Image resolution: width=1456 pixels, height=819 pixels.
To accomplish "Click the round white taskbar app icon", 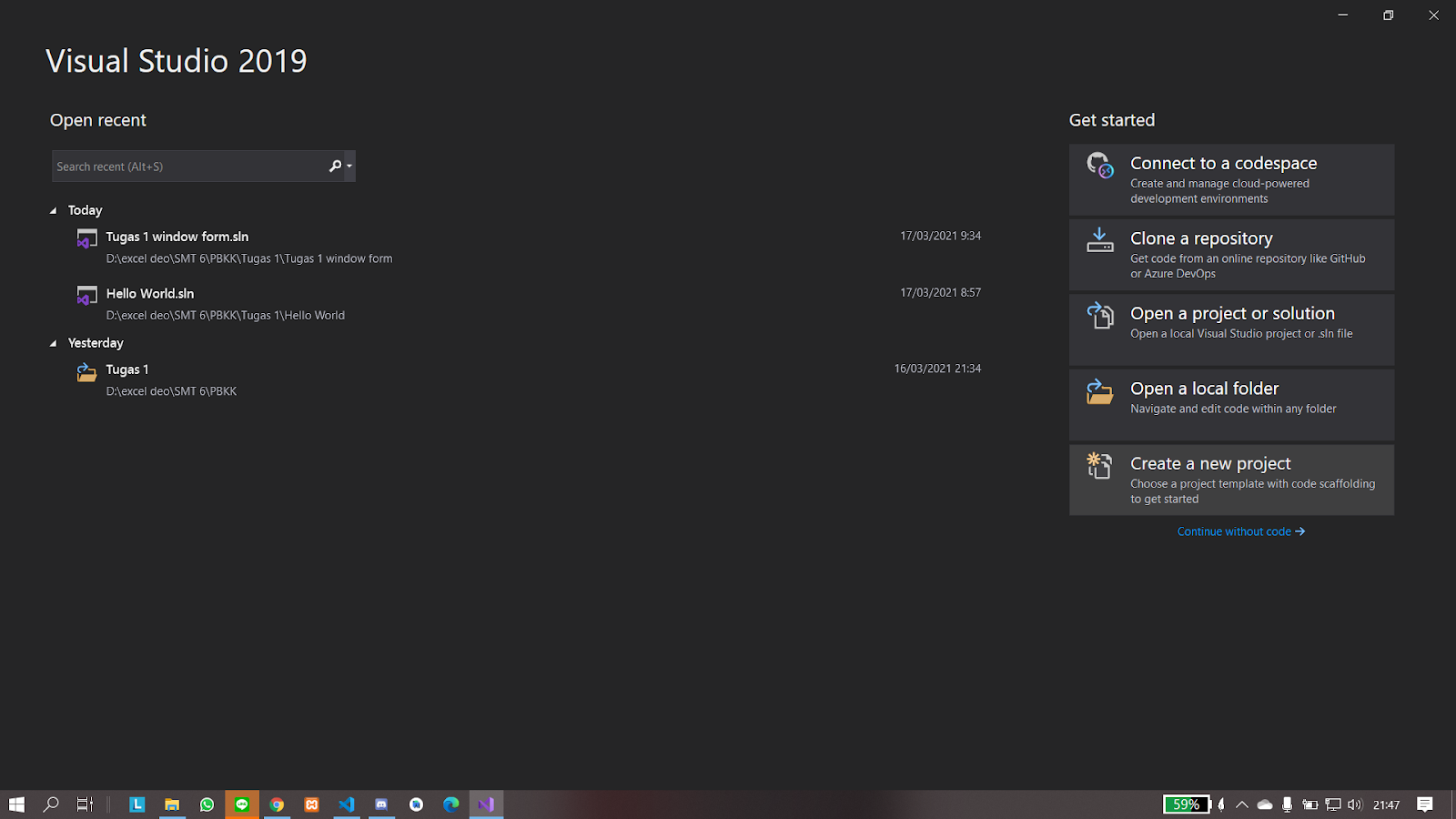I will [x=416, y=804].
